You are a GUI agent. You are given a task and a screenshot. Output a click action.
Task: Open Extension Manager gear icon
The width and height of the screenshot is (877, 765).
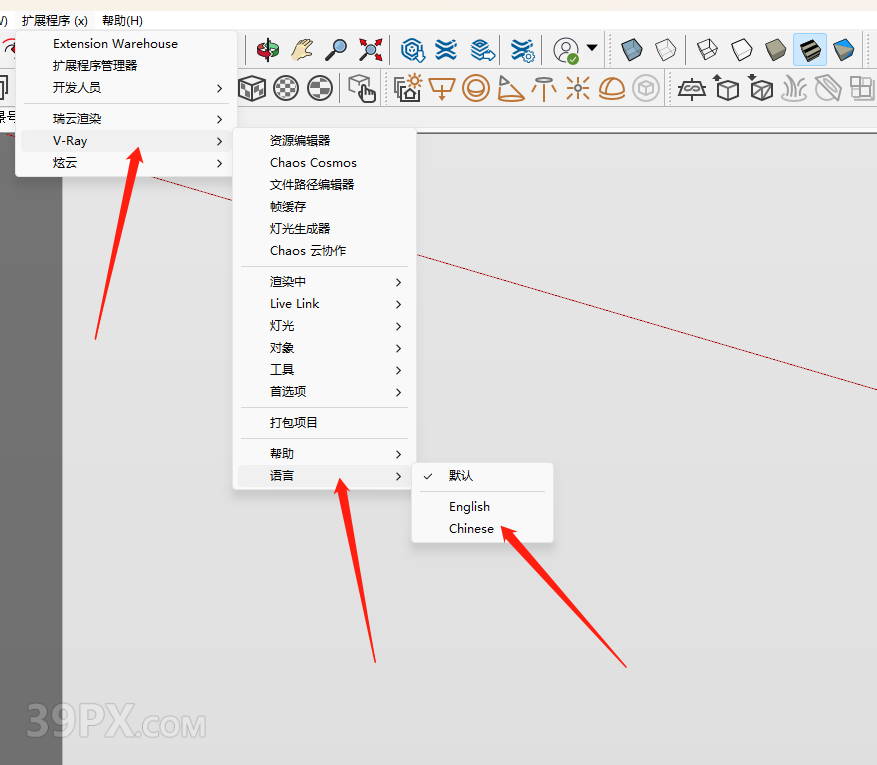[x=522, y=50]
